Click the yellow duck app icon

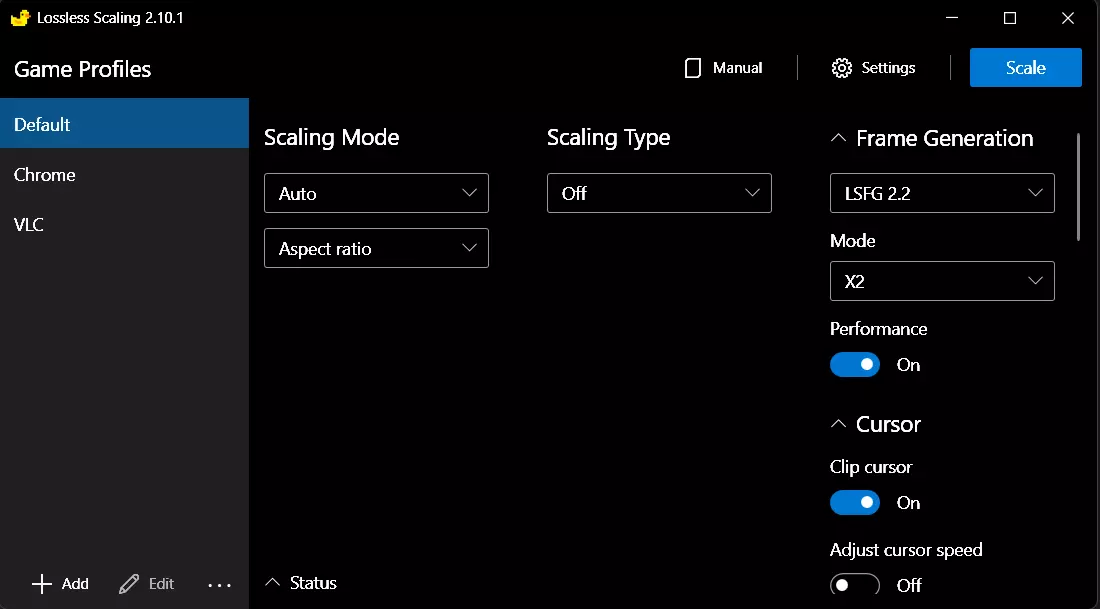tap(20, 18)
